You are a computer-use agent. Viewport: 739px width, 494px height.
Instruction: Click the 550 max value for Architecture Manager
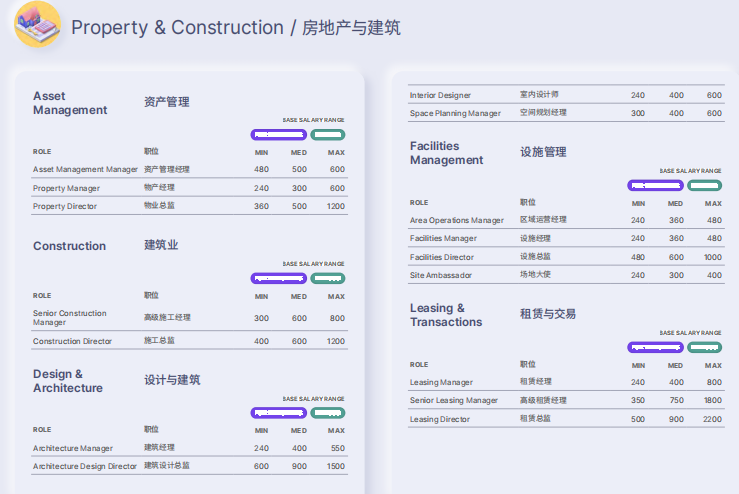point(338,448)
